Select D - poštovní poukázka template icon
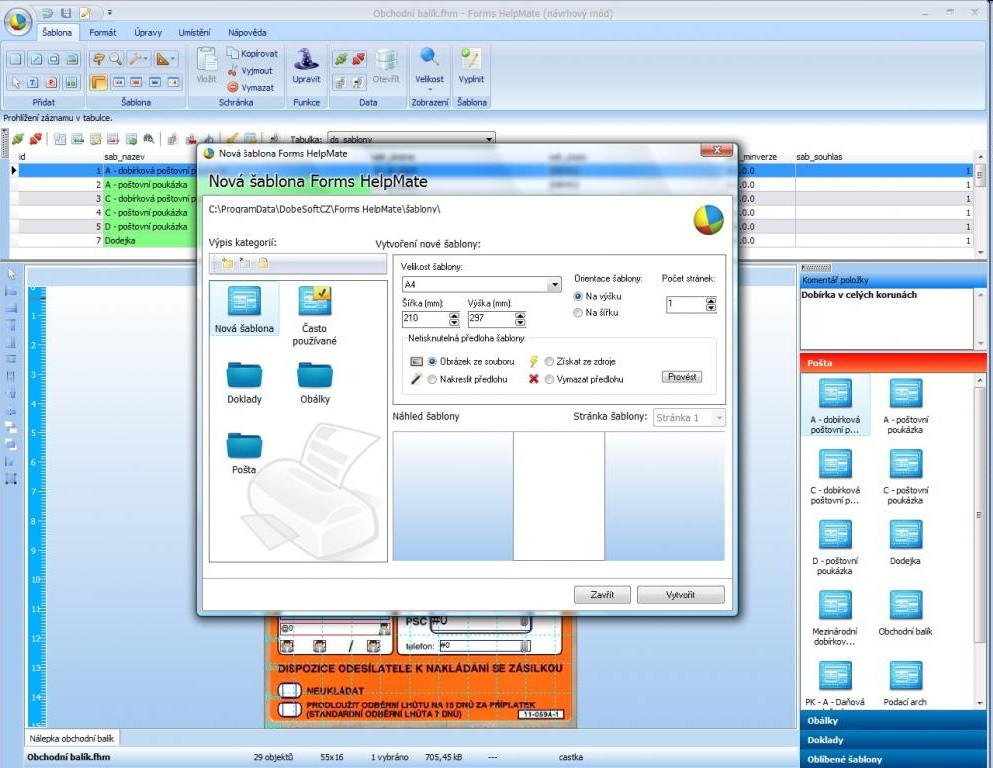Viewport: 993px width, 768px height. tap(835, 534)
